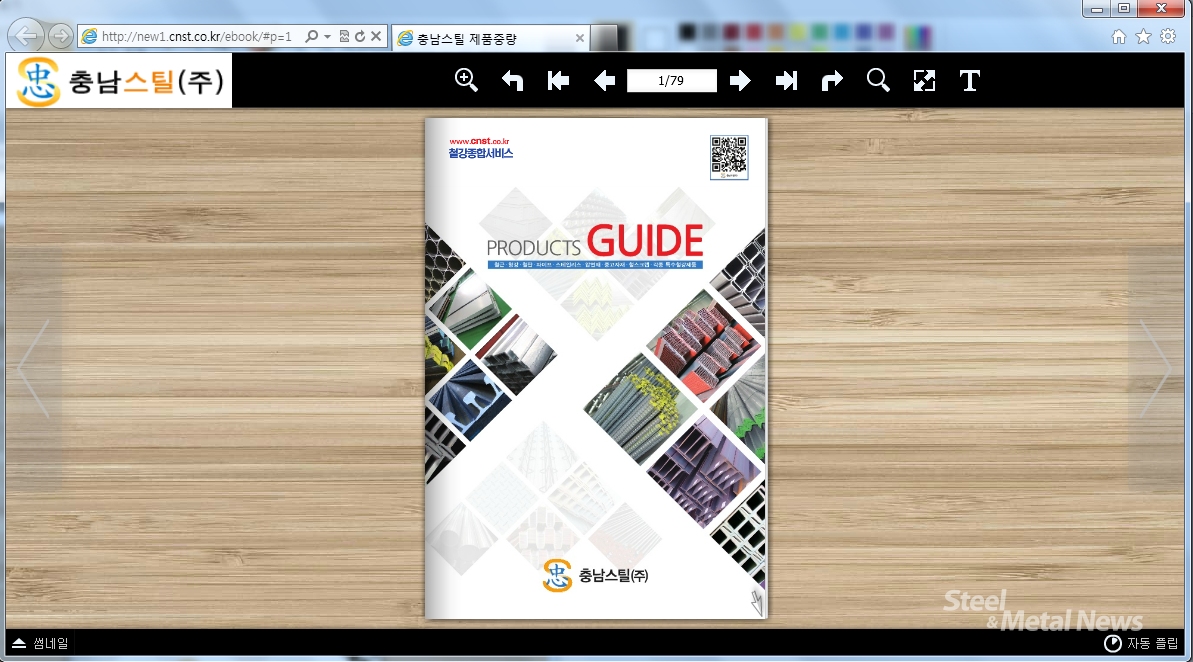Toggle 자동 플립 auto flip
This screenshot has height=662, width=1193.
[x=1141, y=643]
